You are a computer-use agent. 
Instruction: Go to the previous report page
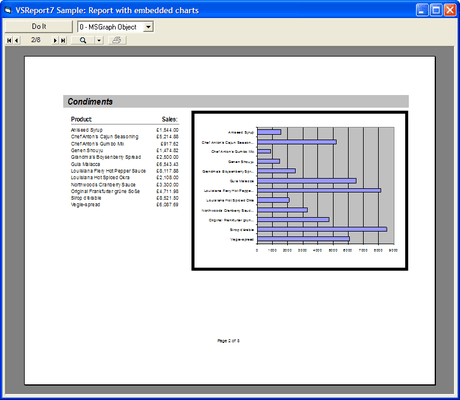(17, 40)
